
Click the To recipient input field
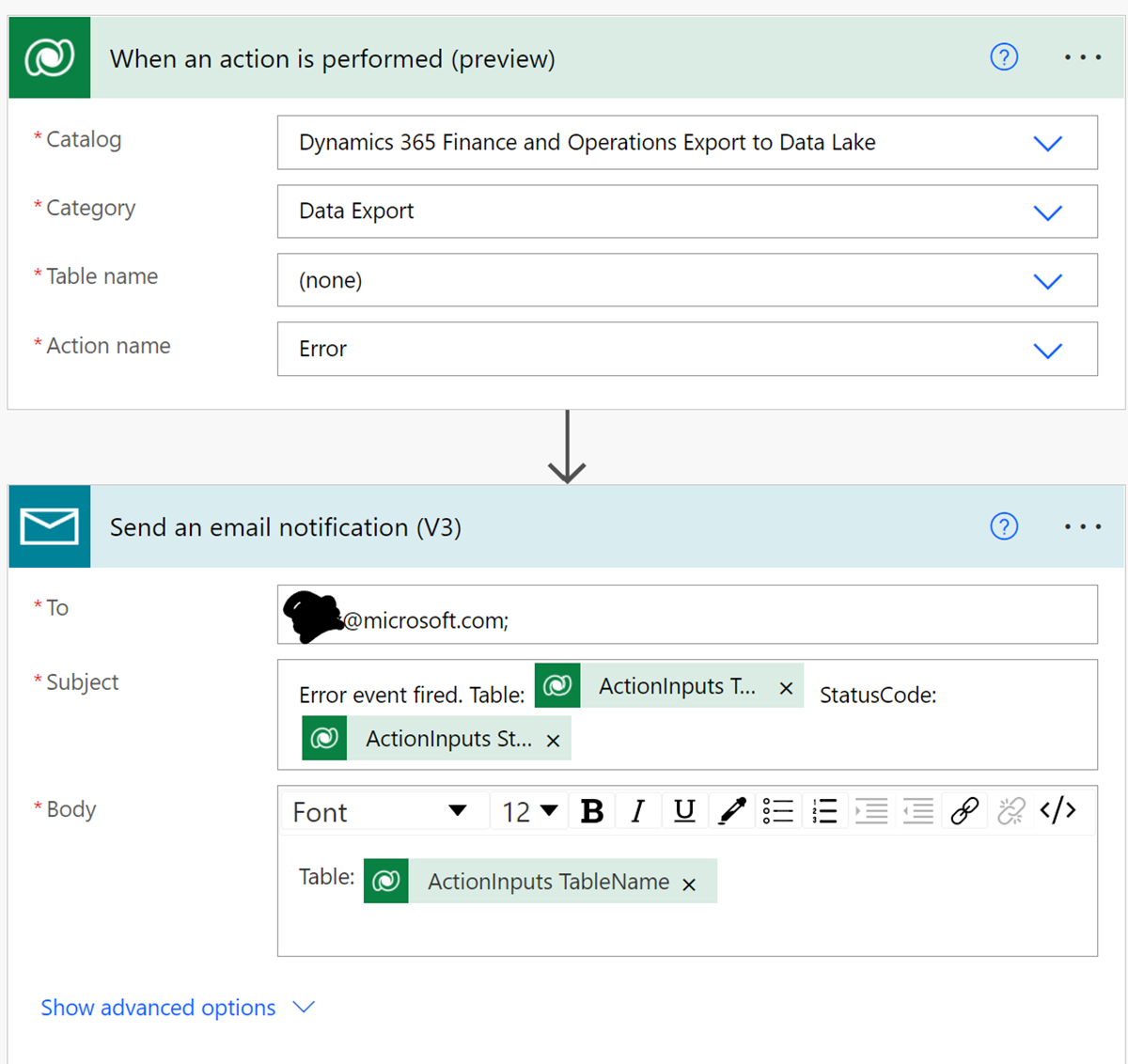(x=687, y=615)
